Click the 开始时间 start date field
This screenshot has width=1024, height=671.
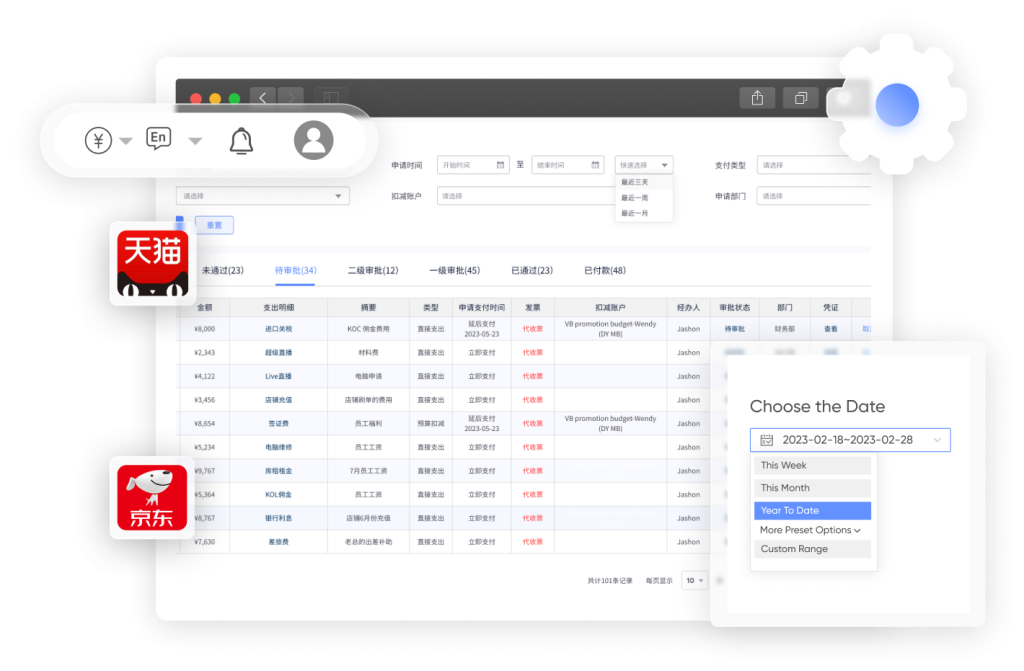[473, 165]
